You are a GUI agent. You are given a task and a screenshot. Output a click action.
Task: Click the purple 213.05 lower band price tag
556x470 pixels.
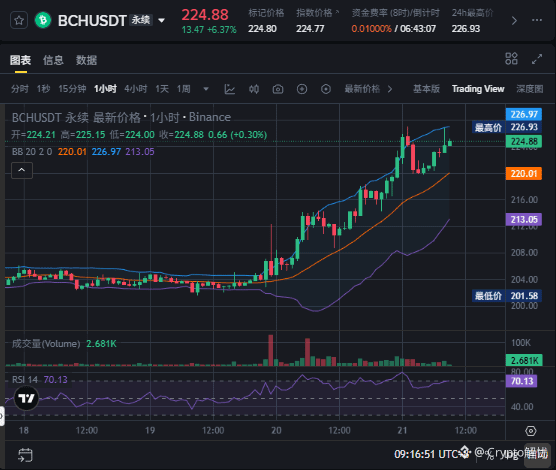(524, 220)
